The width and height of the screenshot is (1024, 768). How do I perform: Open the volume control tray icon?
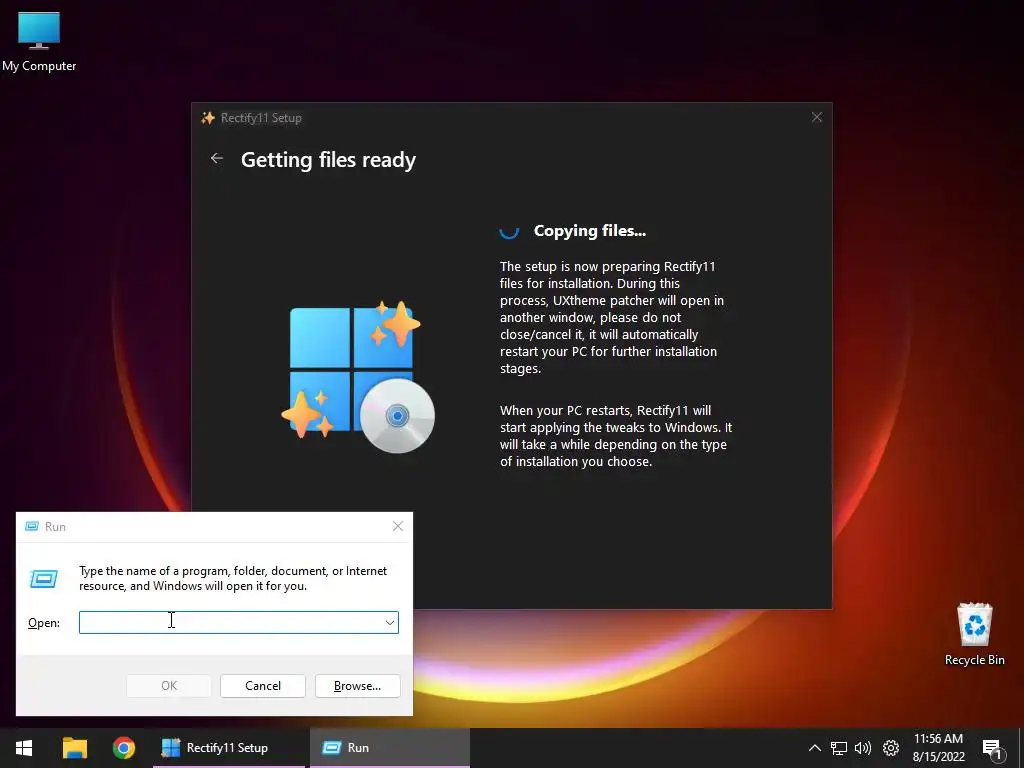coord(863,748)
